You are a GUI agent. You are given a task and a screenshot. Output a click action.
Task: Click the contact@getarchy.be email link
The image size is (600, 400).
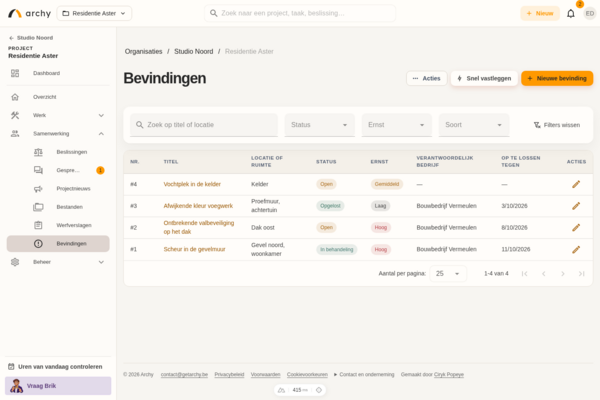184,374
